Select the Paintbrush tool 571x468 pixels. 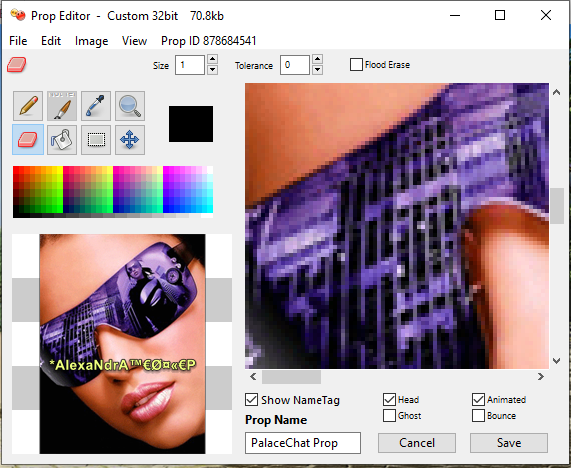coord(62,106)
